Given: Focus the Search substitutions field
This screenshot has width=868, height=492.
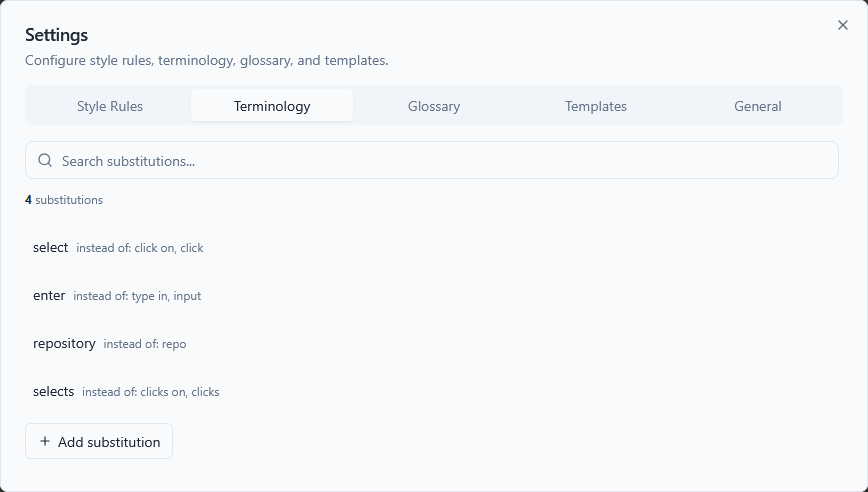Looking at the screenshot, I should point(440,160).
